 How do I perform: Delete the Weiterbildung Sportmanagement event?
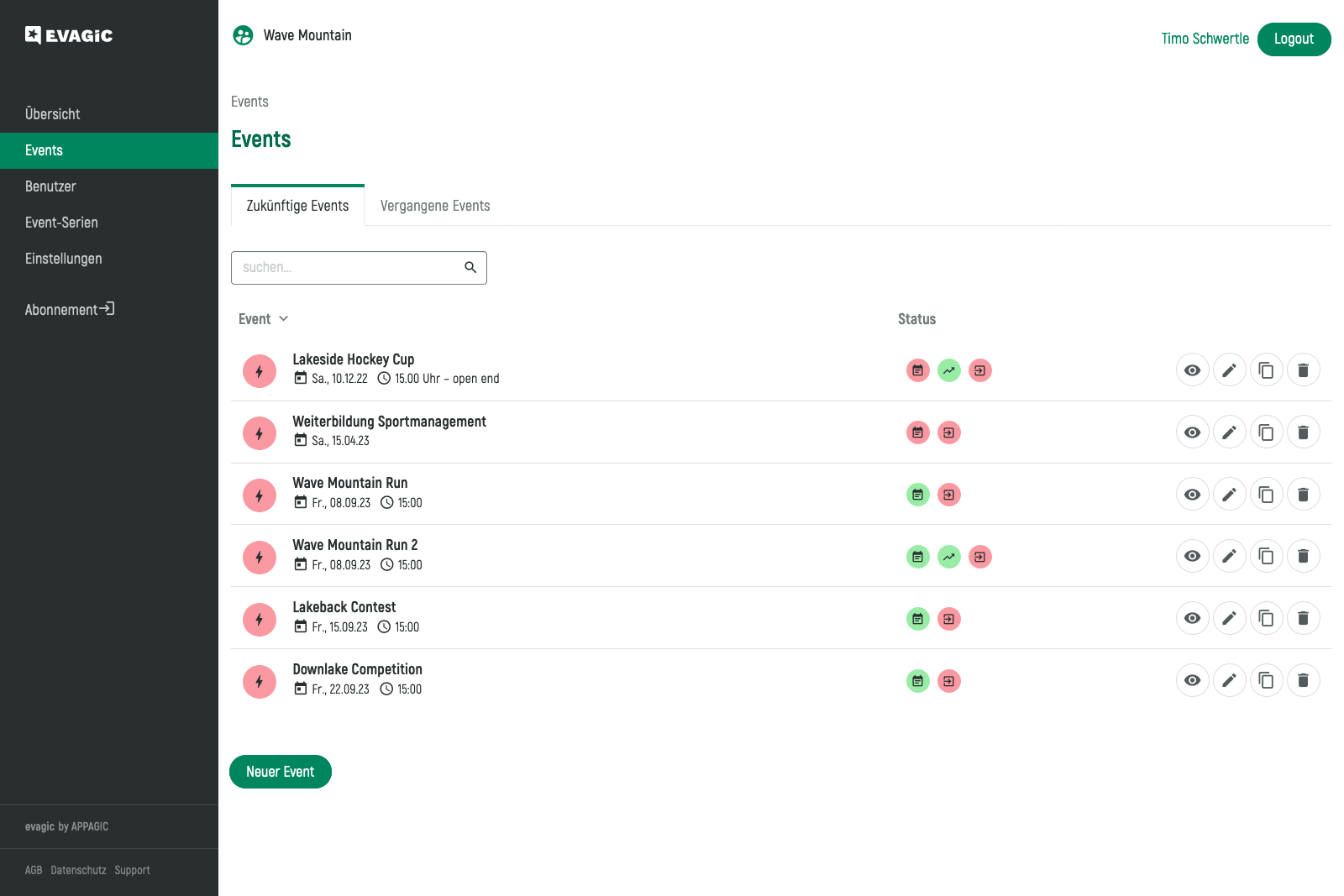click(x=1303, y=432)
